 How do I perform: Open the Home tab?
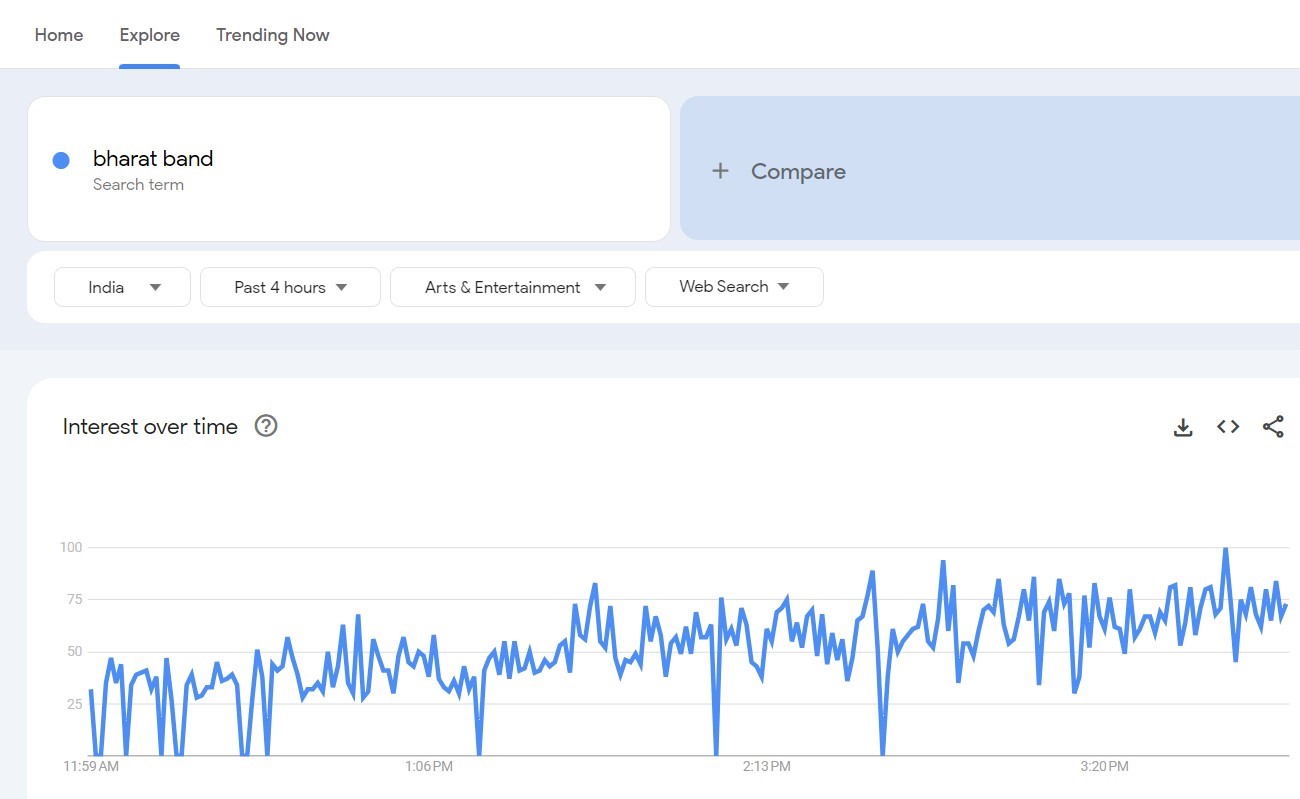59,35
